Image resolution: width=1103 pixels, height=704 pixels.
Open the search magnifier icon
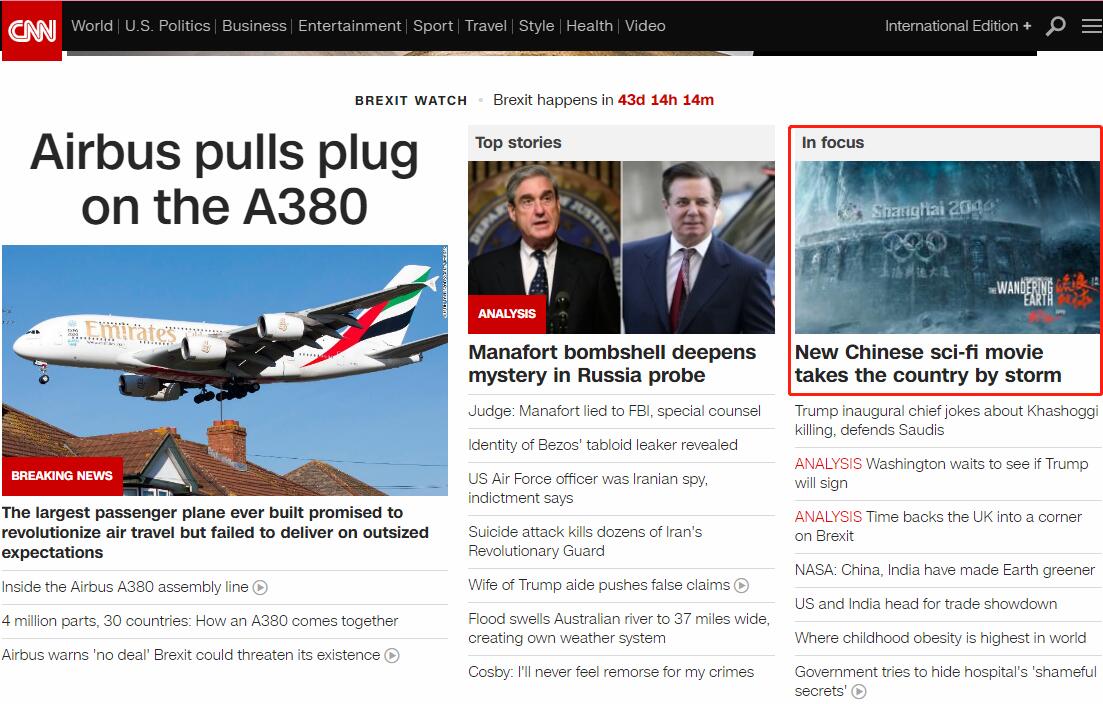pyautogui.click(x=1056, y=26)
